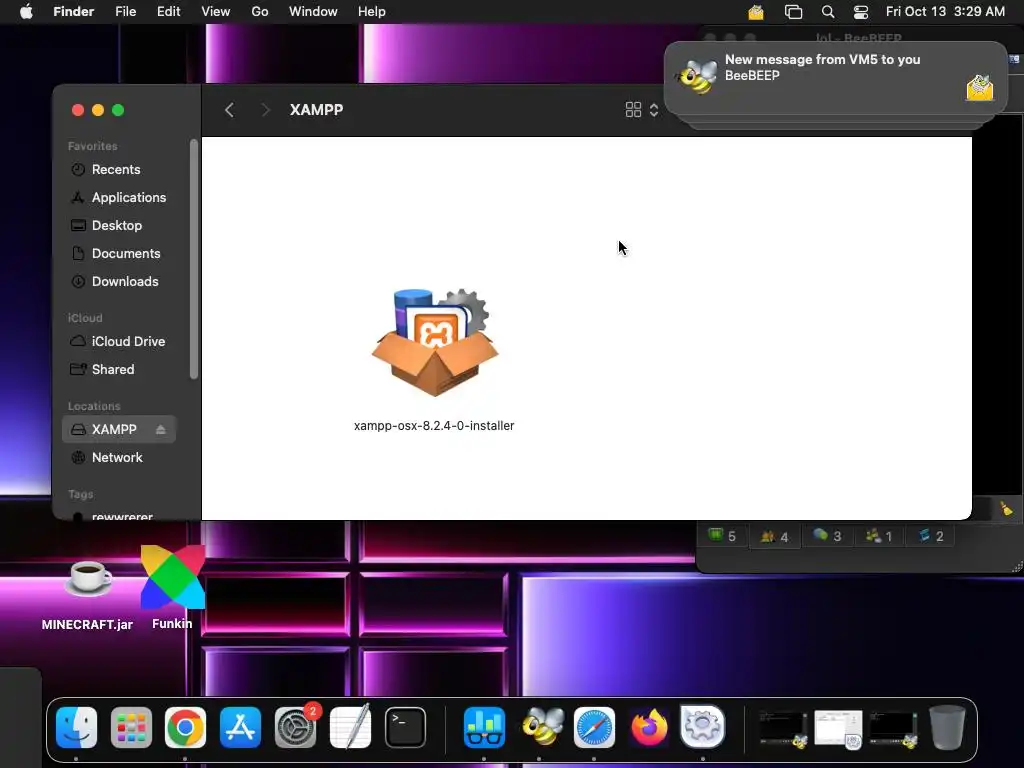
Task: Open the Apple menu
Action: click(26, 12)
